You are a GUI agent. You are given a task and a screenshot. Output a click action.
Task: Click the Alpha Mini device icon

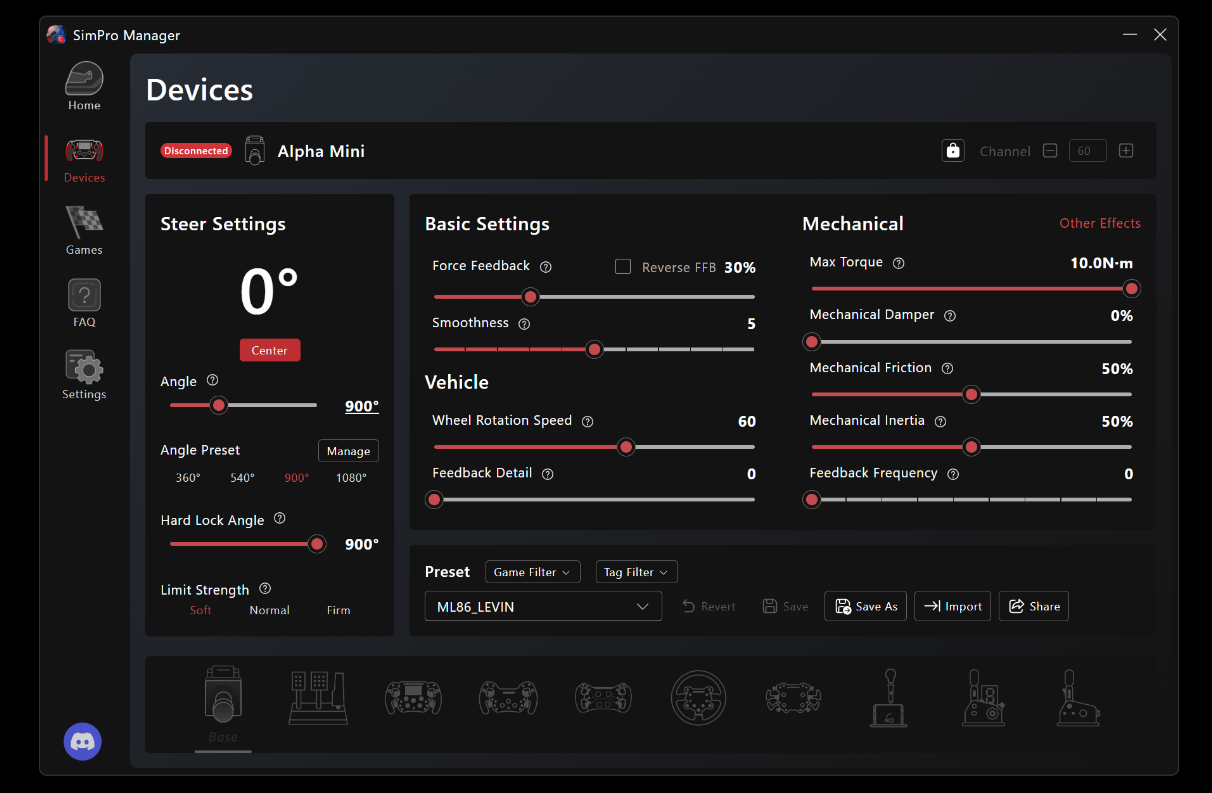(255, 151)
